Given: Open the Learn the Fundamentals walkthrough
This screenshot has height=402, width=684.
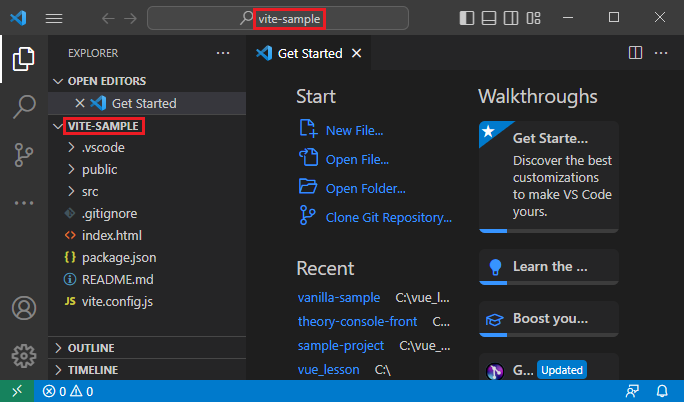Looking at the screenshot, I should point(549,267).
